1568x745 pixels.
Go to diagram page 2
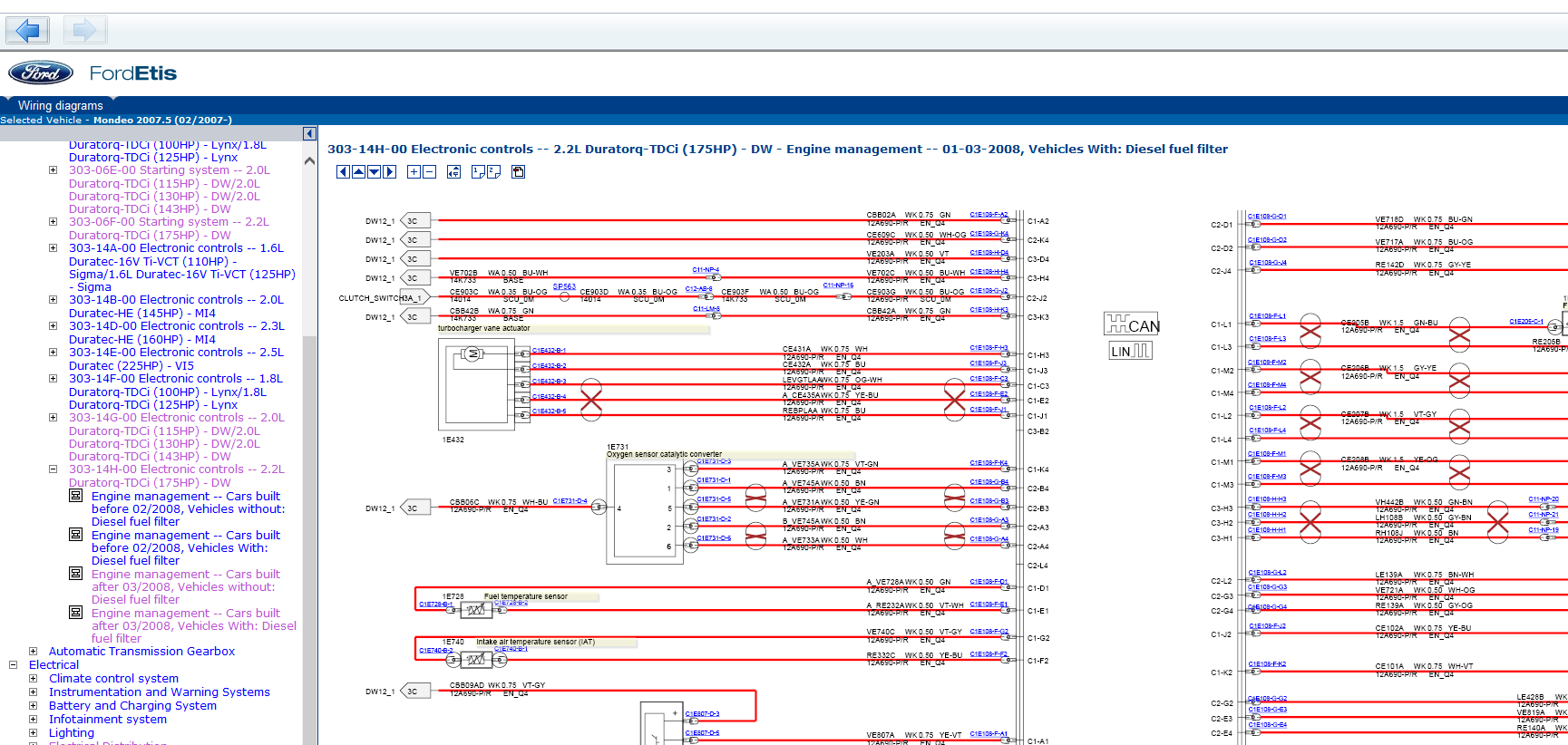pos(493,172)
